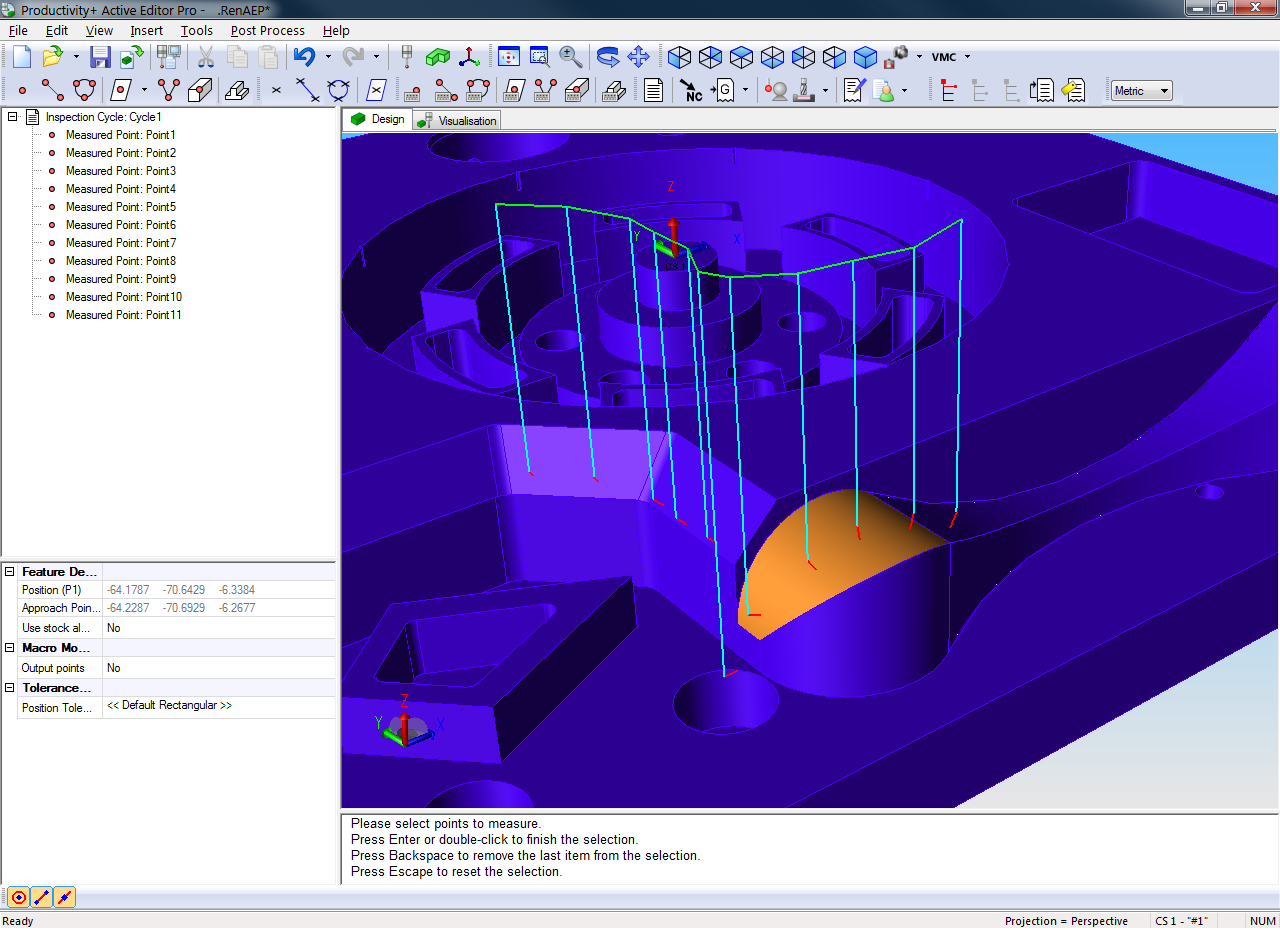Open the G-code icon dropdown arrow

(745, 91)
